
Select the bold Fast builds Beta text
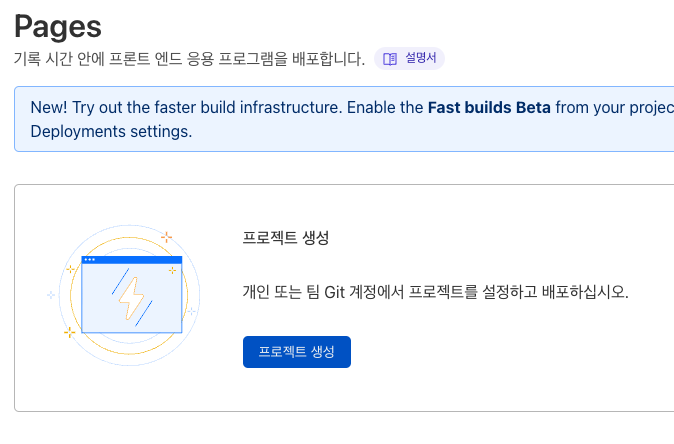click(489, 107)
